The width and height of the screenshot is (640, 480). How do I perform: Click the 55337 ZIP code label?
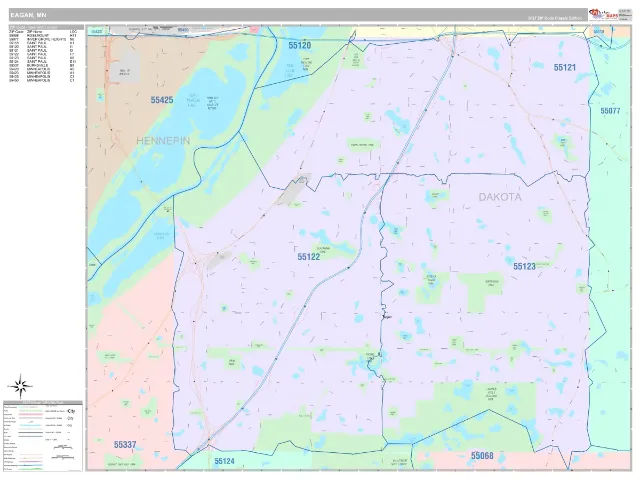(125, 444)
